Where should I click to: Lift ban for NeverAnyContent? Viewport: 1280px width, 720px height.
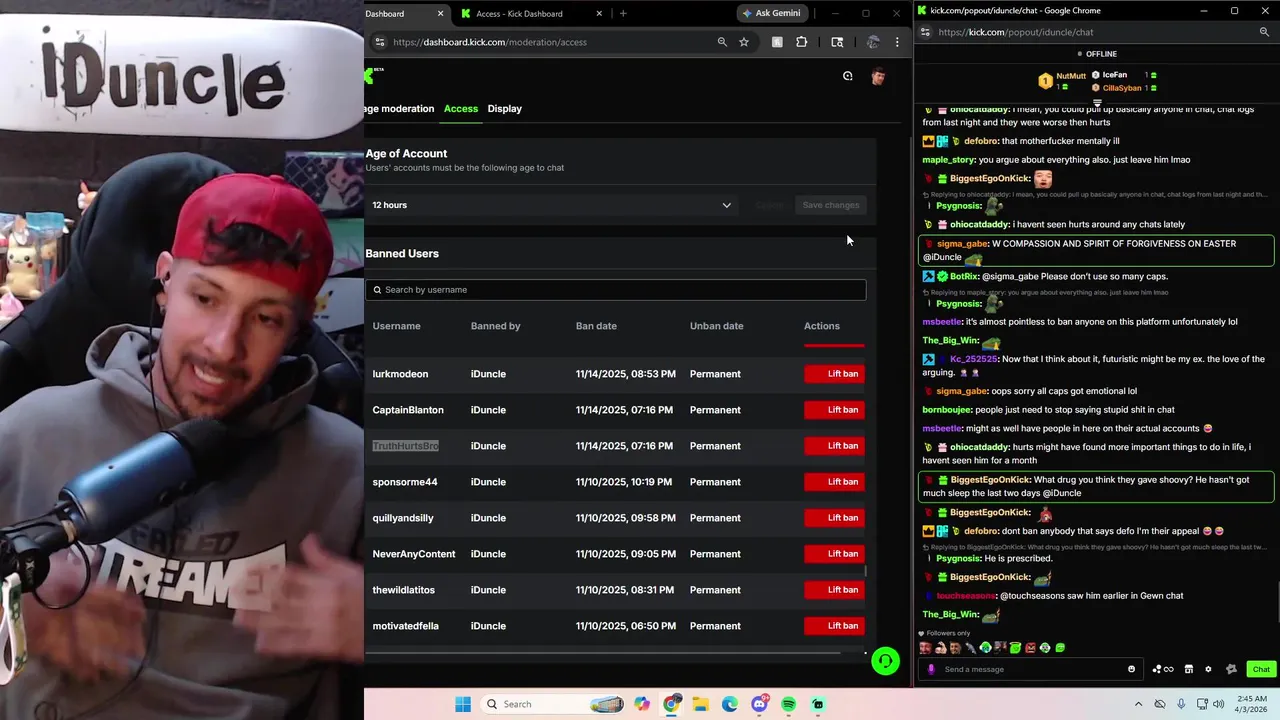click(834, 554)
